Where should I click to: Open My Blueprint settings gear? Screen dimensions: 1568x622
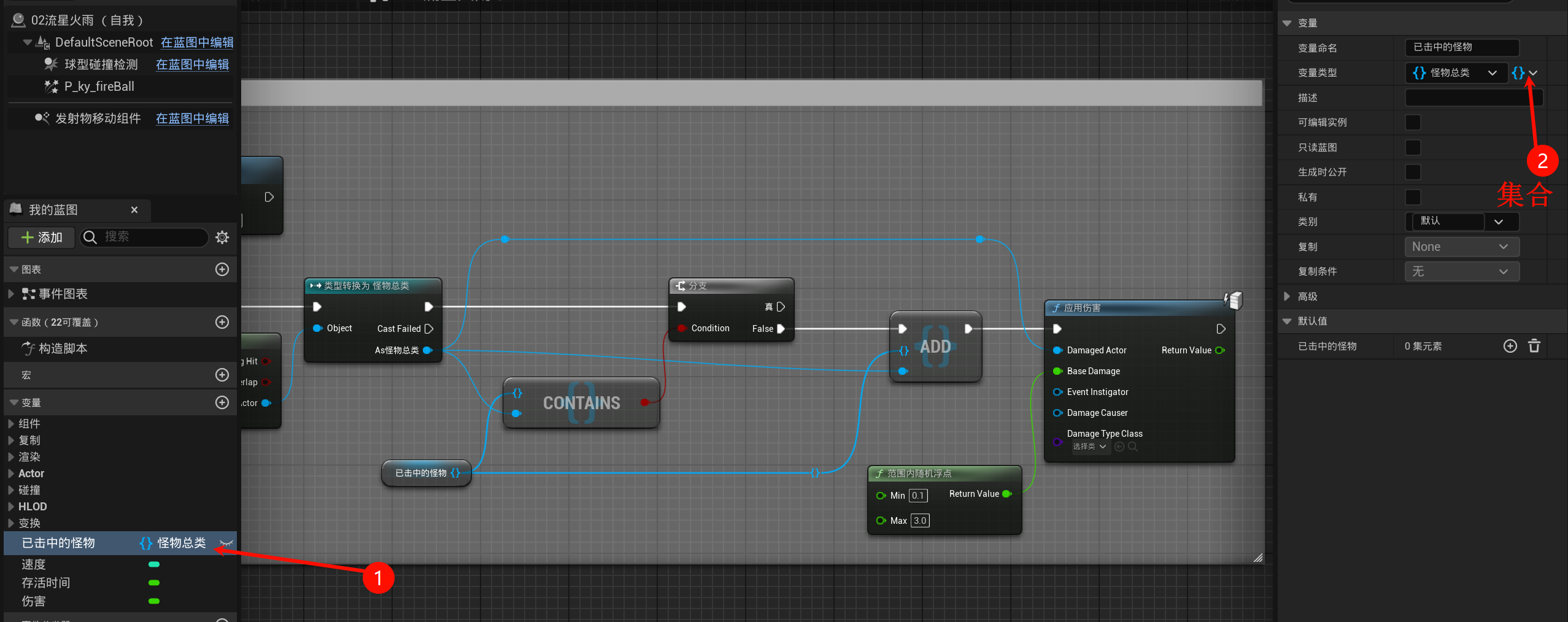(222, 237)
